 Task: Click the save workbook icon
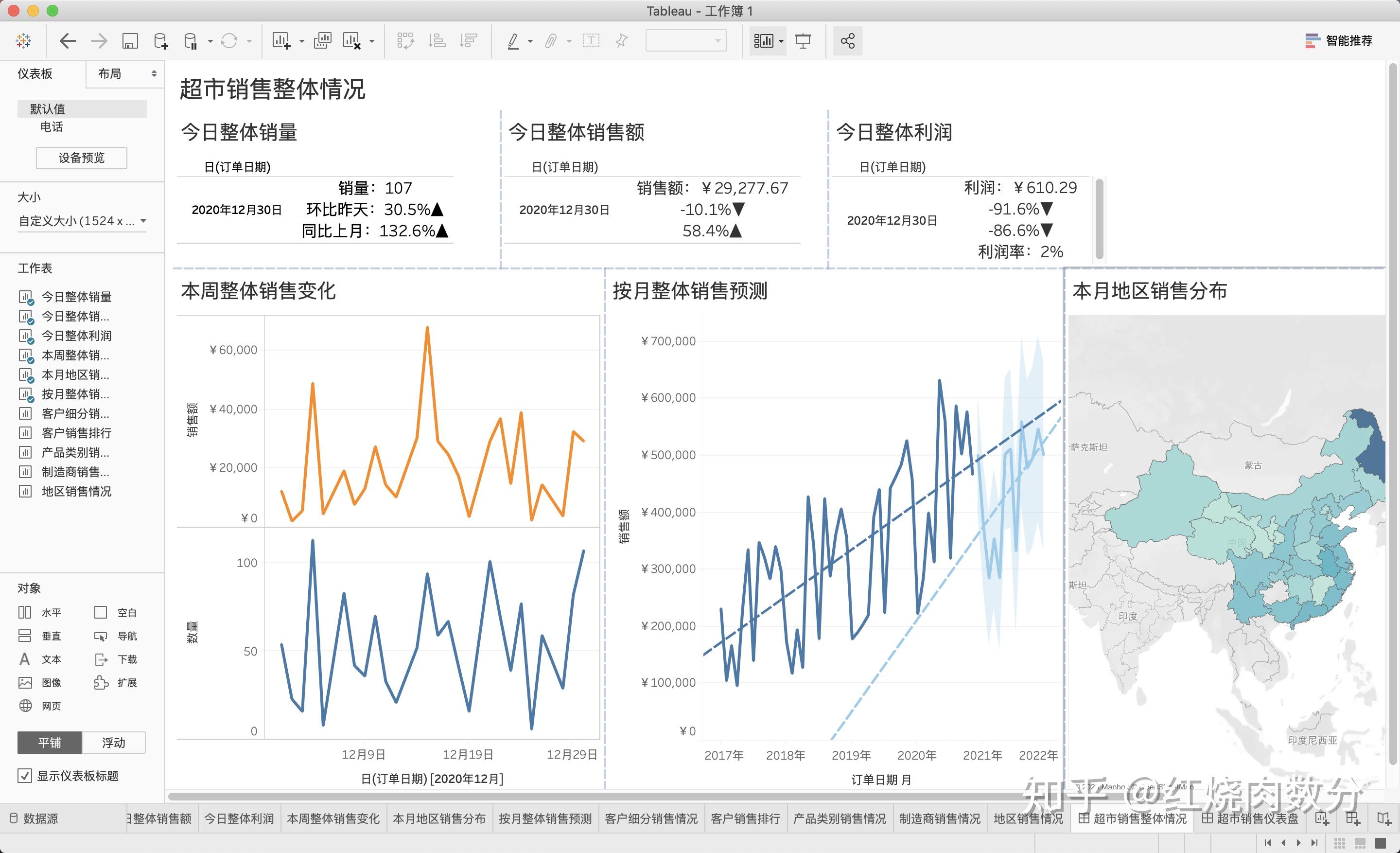[130, 41]
